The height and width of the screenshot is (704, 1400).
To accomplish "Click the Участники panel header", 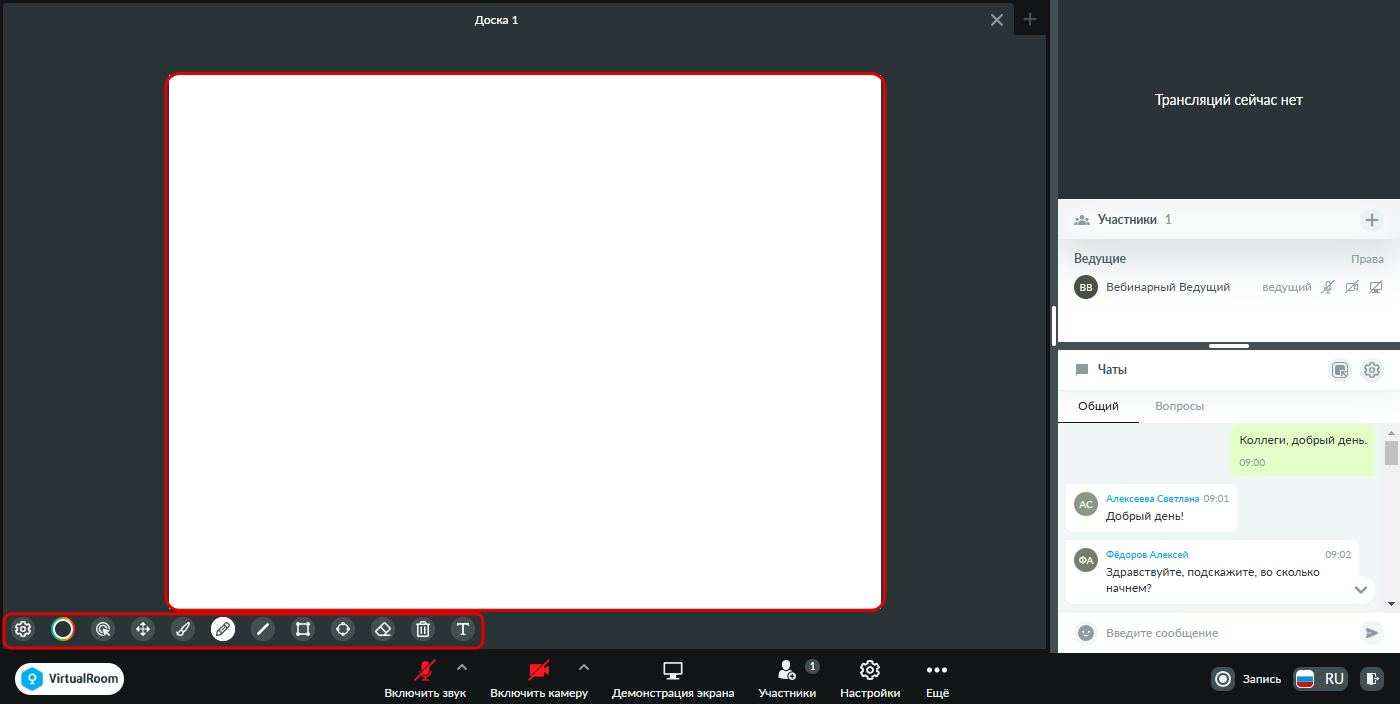I will (x=1229, y=220).
